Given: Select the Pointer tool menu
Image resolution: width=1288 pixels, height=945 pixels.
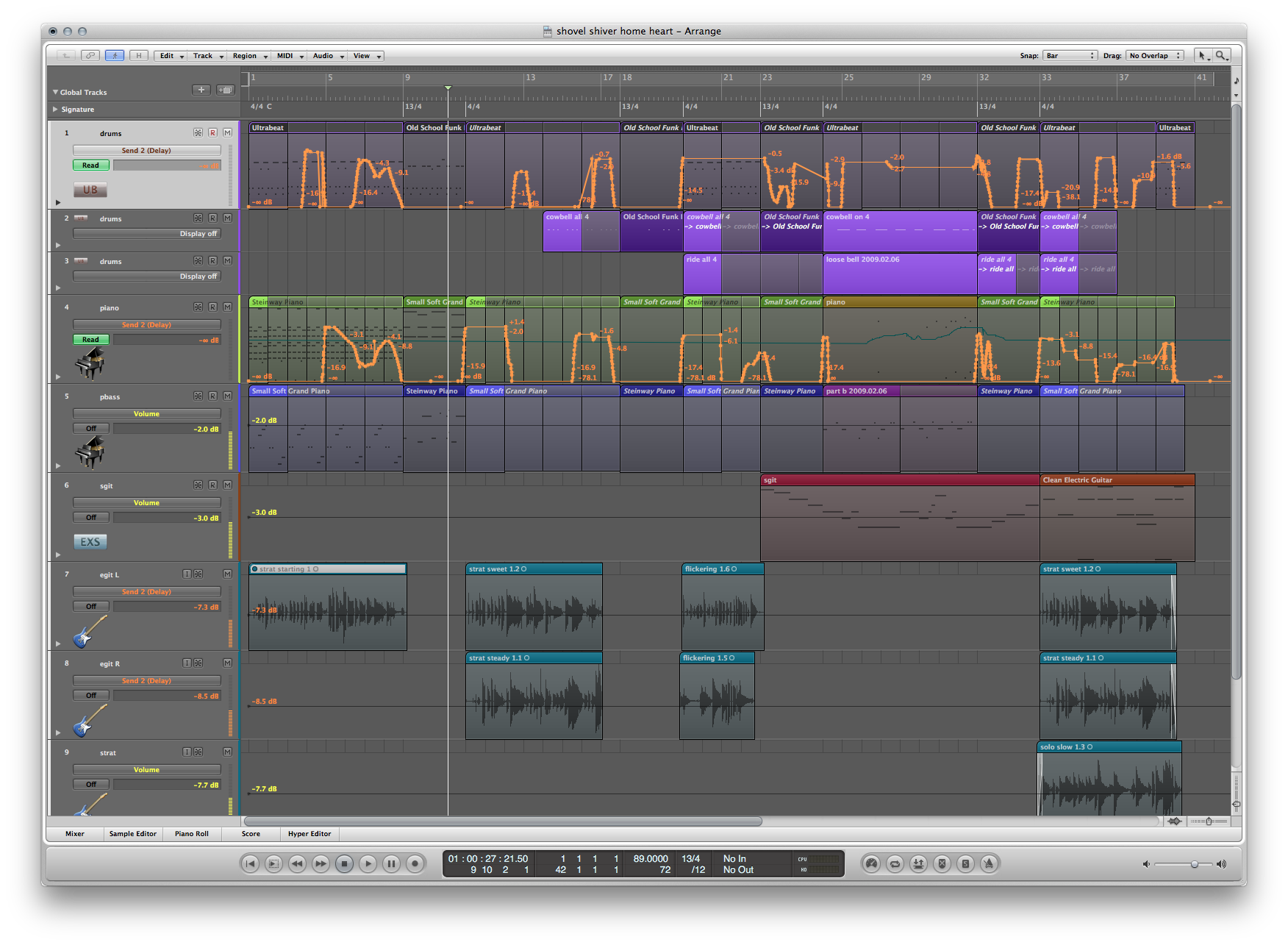Looking at the screenshot, I should point(1203,56).
